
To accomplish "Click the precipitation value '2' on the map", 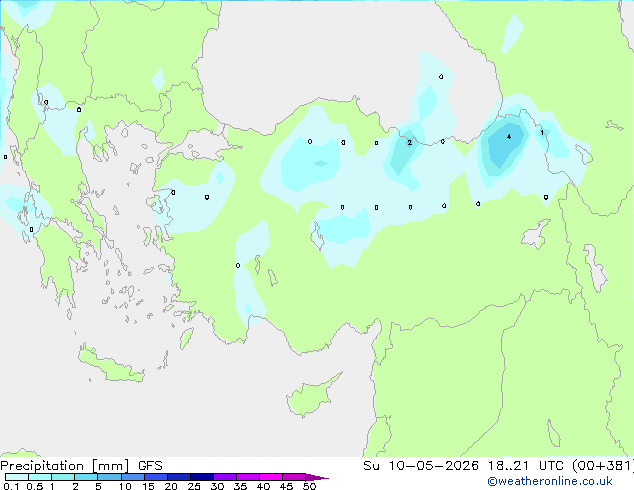I will click(410, 143).
